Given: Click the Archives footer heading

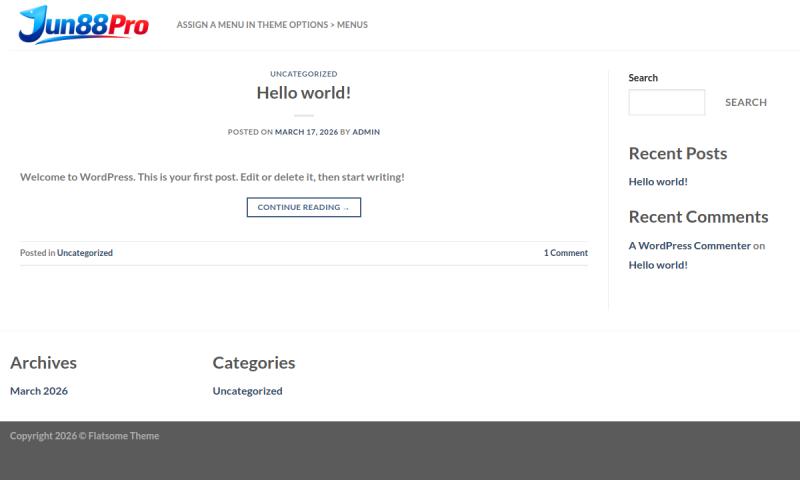Looking at the screenshot, I should click(43, 362).
